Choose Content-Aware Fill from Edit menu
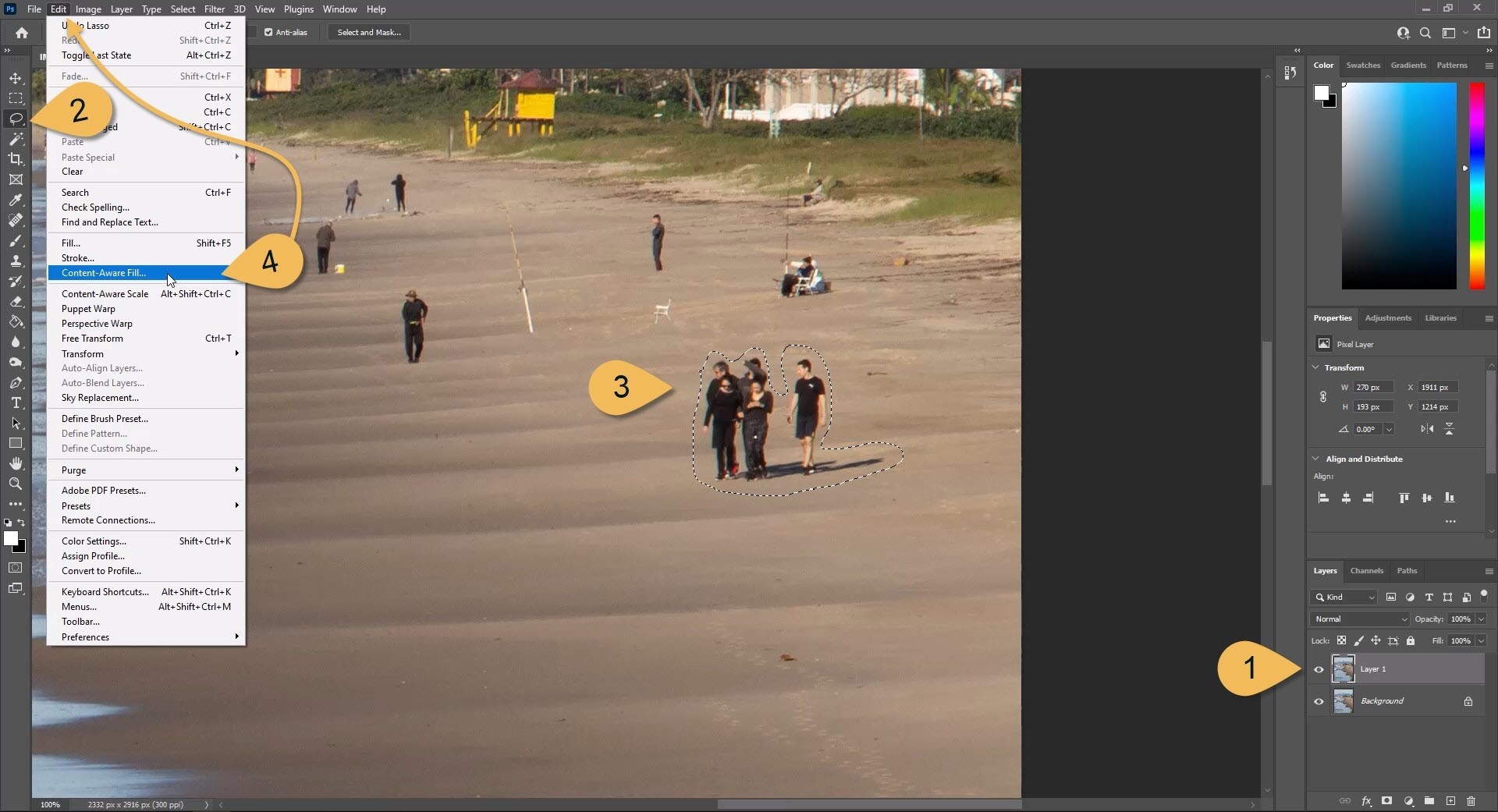 coord(147,273)
